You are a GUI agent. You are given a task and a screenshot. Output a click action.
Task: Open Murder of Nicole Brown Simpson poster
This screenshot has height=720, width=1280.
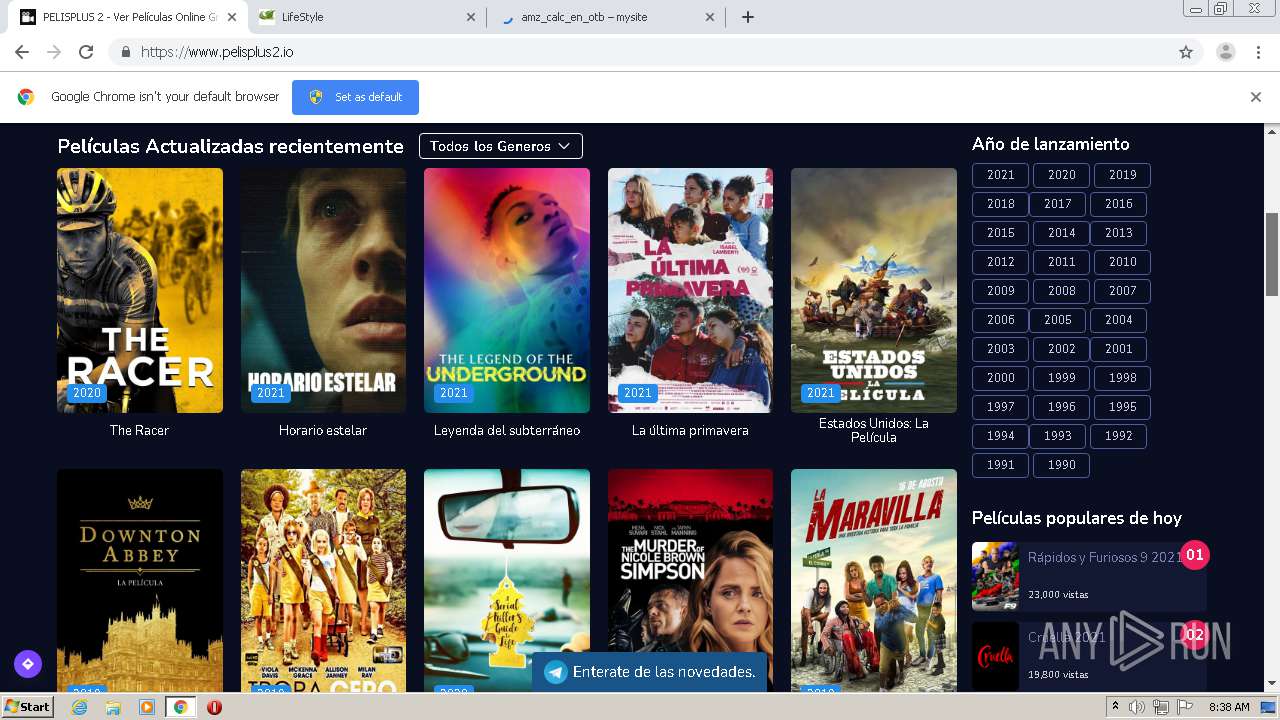point(690,581)
